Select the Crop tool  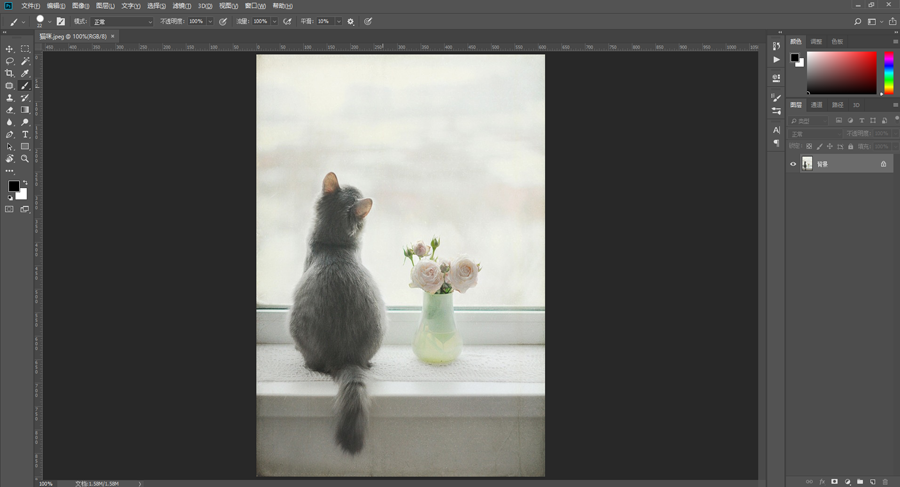10,73
